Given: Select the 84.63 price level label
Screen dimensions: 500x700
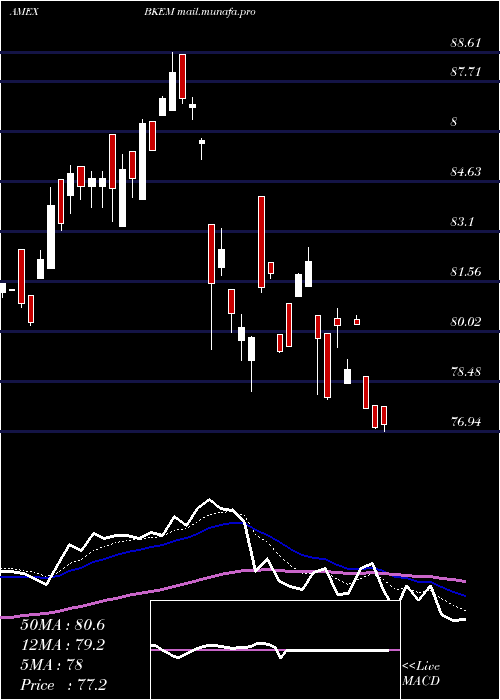Looking at the screenshot, I should 466,171.
